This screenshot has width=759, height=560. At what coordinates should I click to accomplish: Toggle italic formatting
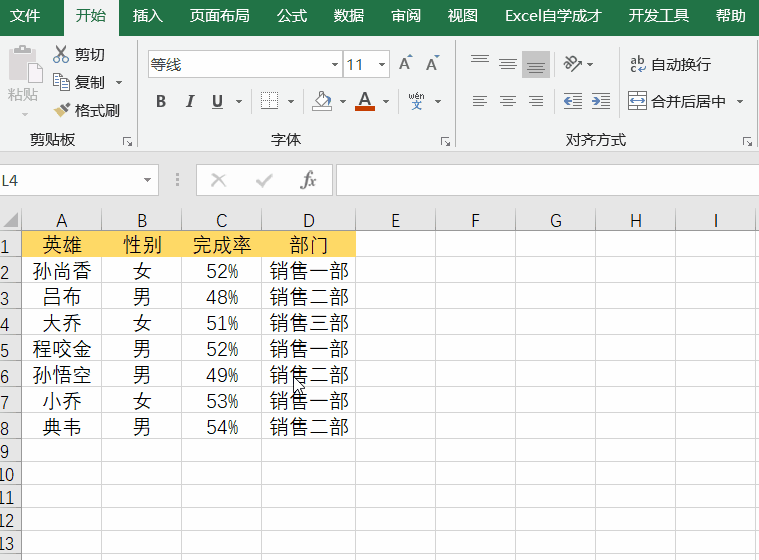click(x=190, y=102)
